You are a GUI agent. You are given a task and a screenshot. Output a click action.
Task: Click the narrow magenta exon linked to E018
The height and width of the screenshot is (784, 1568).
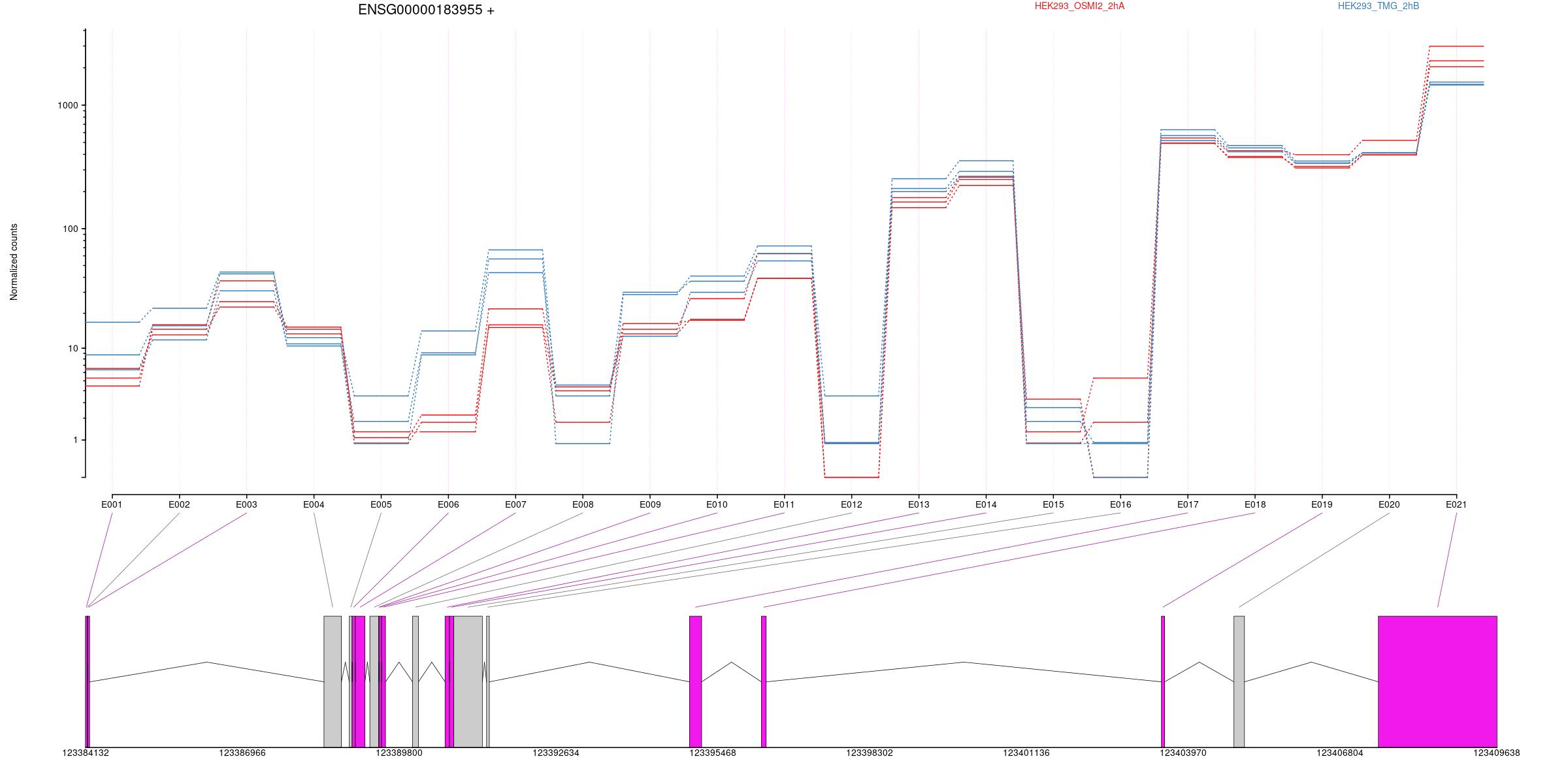[x=764, y=681]
